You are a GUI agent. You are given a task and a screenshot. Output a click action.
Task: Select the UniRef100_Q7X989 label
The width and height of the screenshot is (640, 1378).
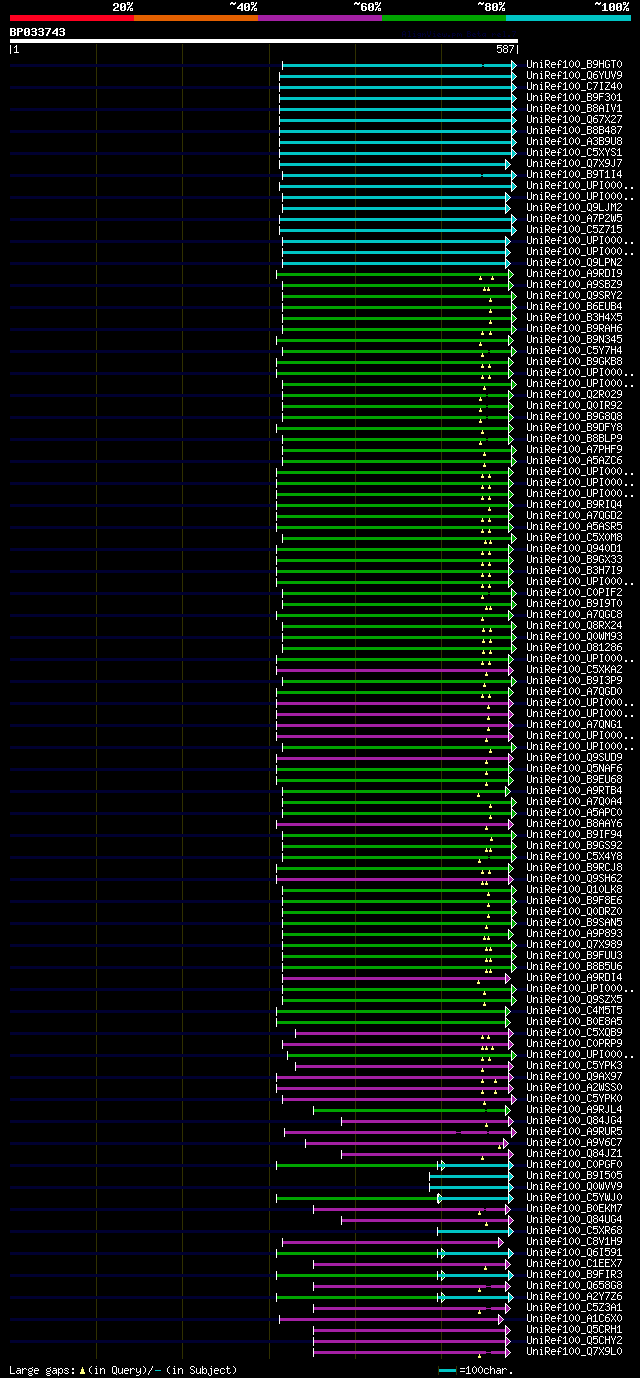point(573,944)
